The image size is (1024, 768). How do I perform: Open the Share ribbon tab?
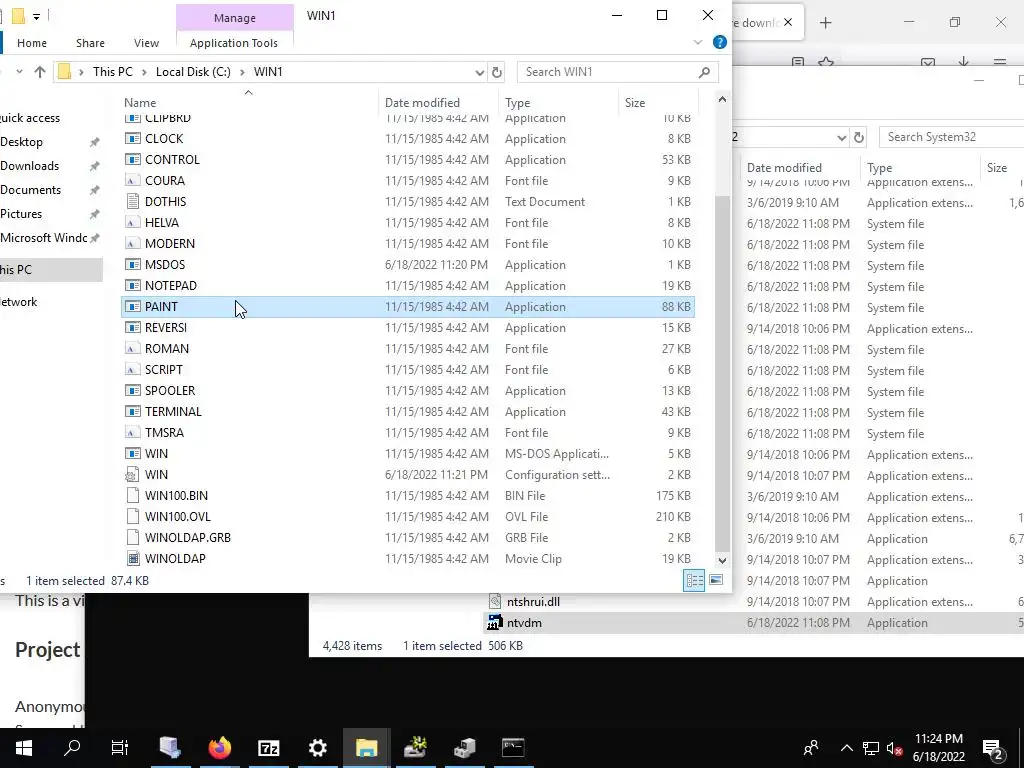90,43
